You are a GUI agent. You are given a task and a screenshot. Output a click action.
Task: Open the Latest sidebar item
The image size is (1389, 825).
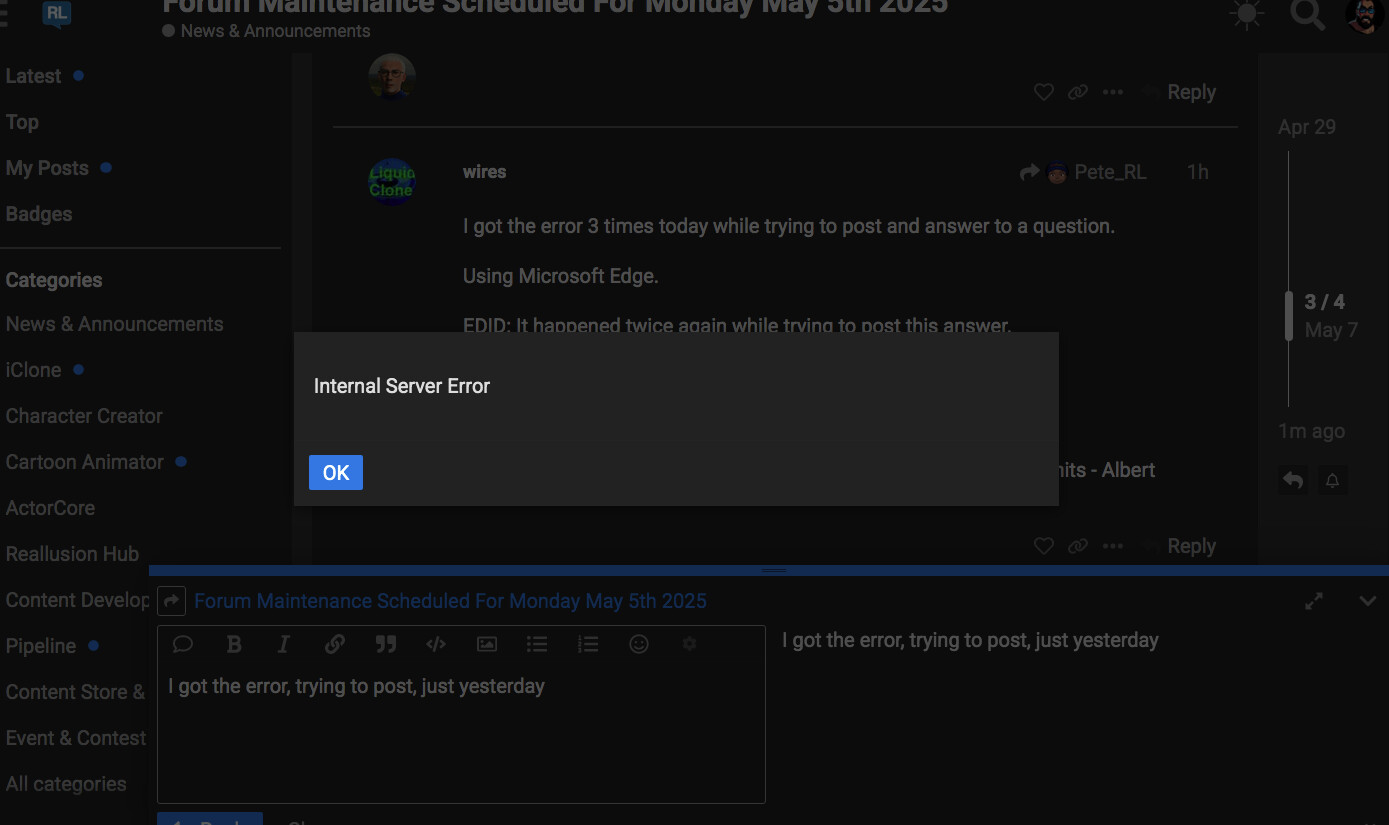tap(33, 76)
